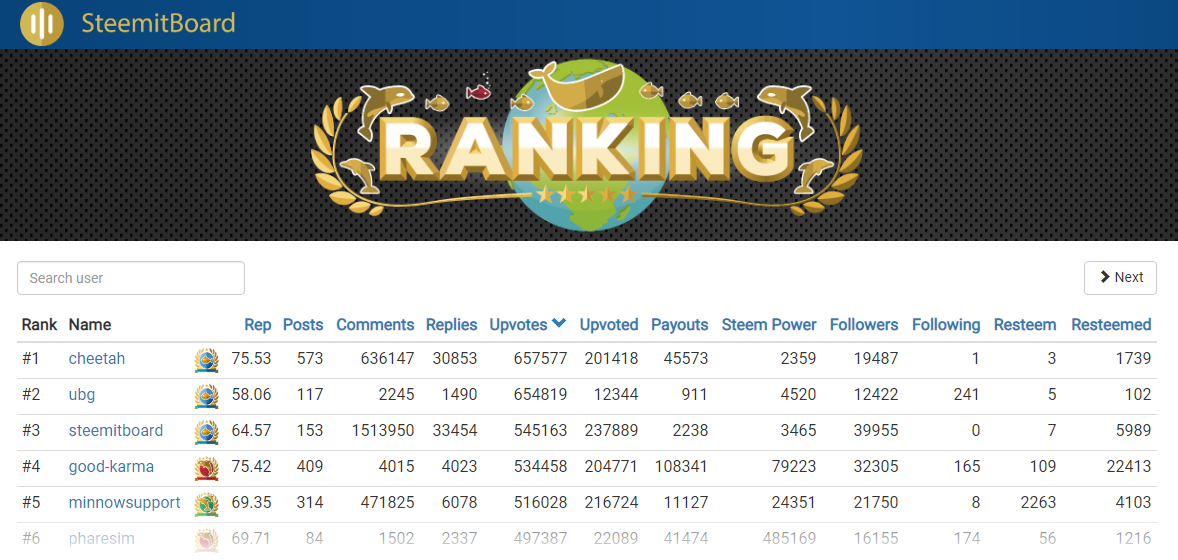Sort table by Following column
This screenshot has height=560, width=1178.
[946, 325]
